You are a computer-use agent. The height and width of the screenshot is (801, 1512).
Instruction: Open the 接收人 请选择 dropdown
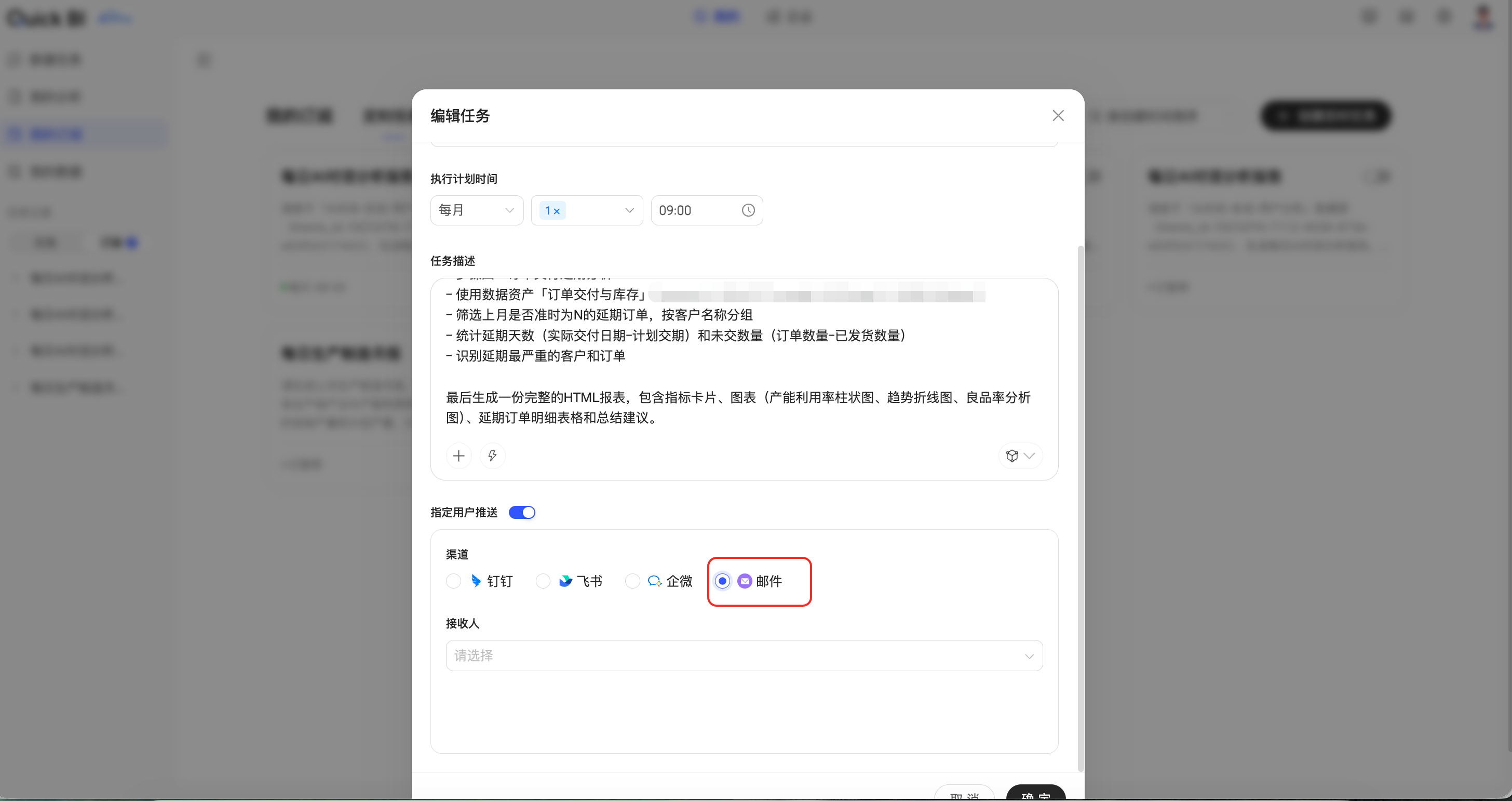click(744, 656)
